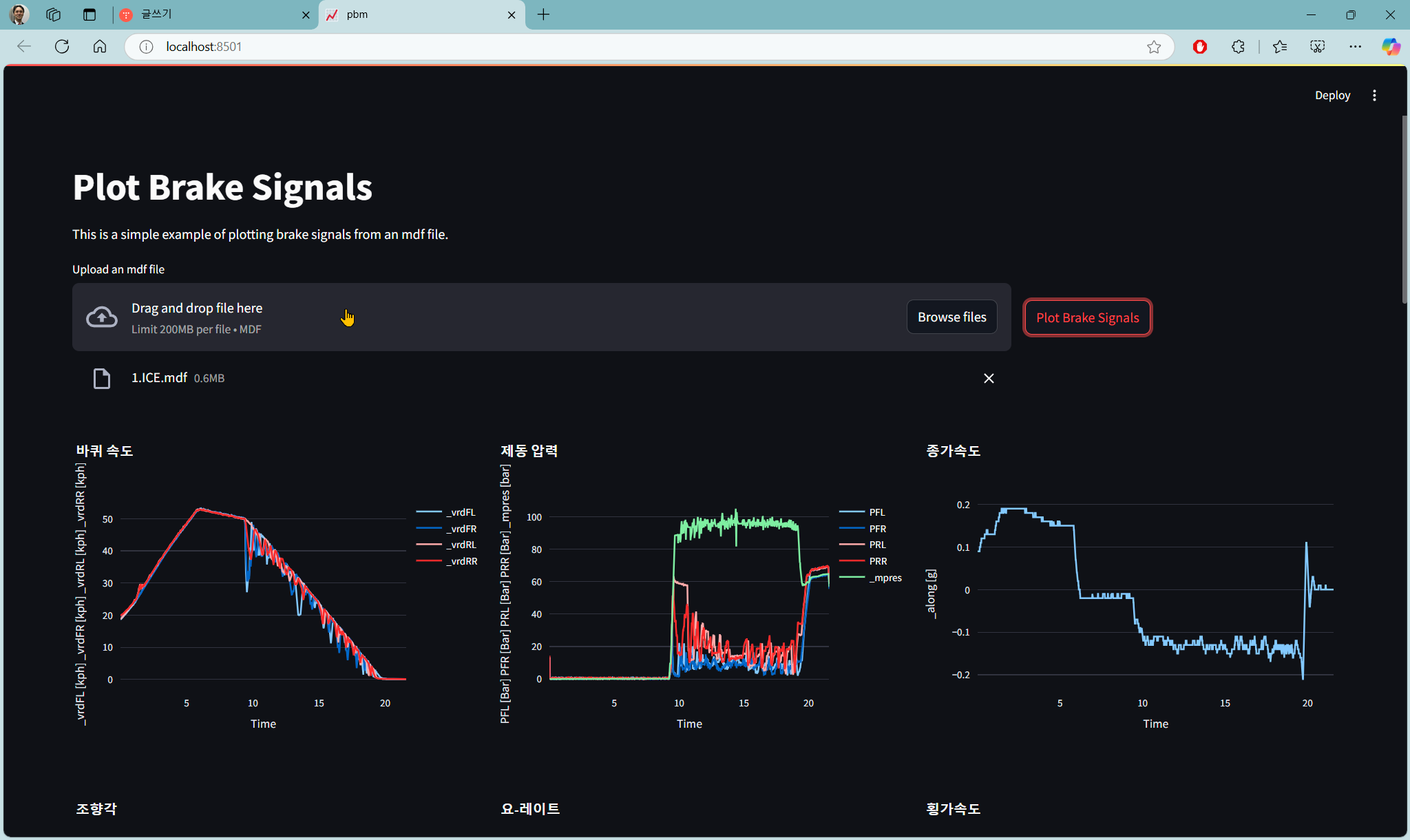Toggle the _mpres trace in brake pressure legend

pyautogui.click(x=885, y=578)
